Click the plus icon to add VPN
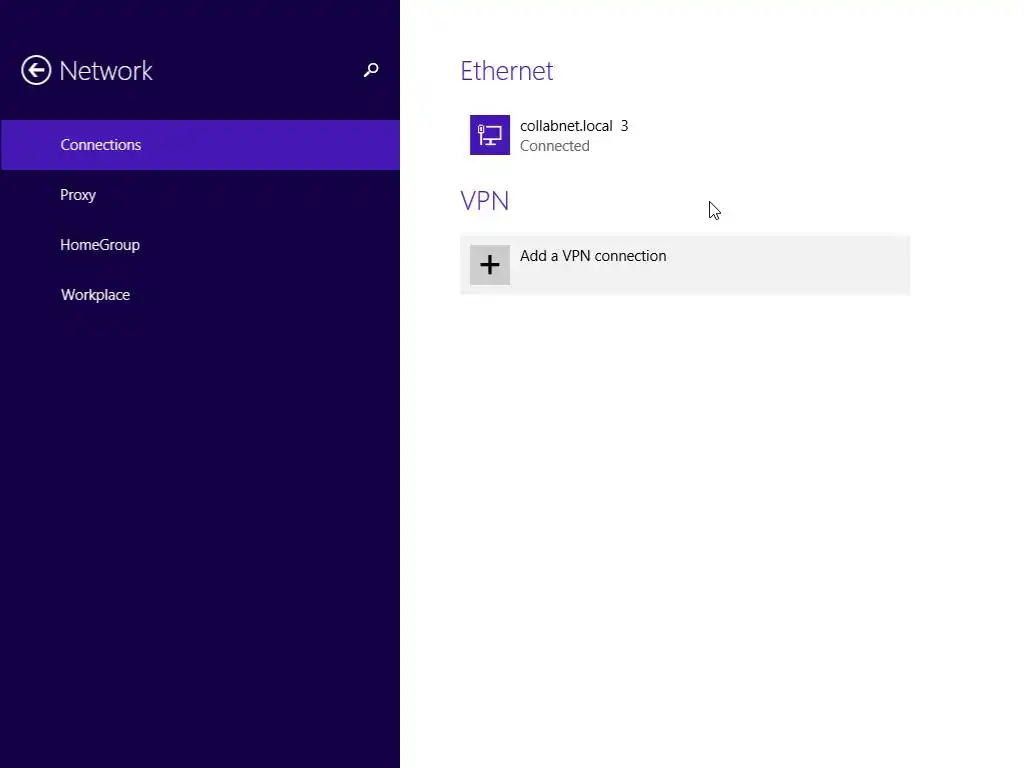 point(490,264)
